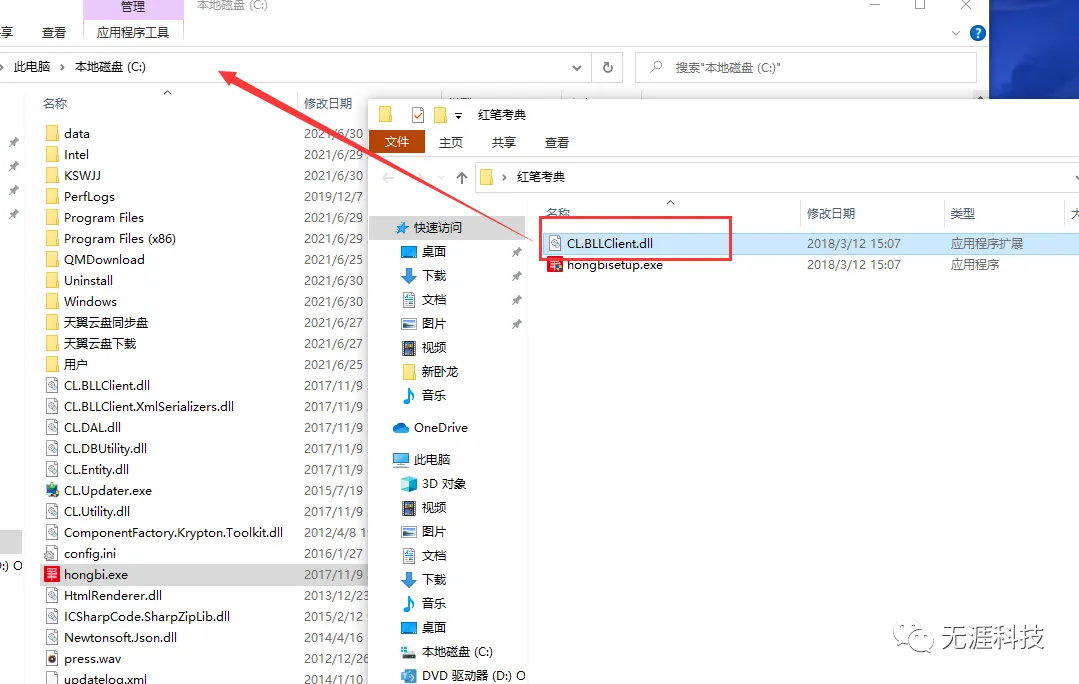Unpin 桌面 from quick access pin icon
Viewport: 1079px width, 684px height.
516,253
